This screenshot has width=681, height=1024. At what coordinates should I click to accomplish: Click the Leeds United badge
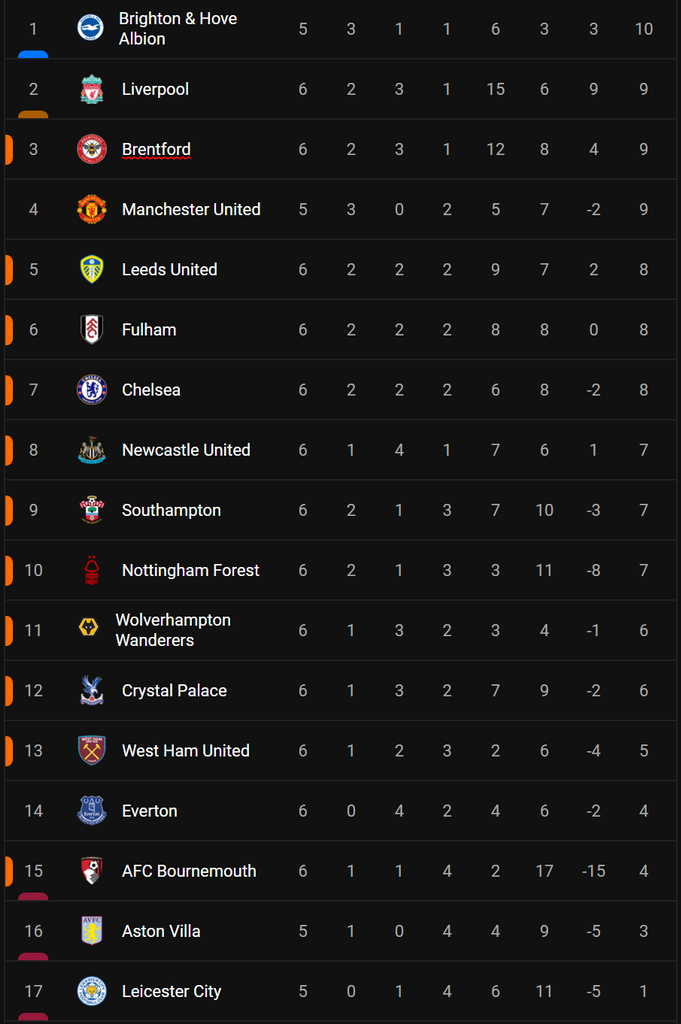[x=91, y=269]
